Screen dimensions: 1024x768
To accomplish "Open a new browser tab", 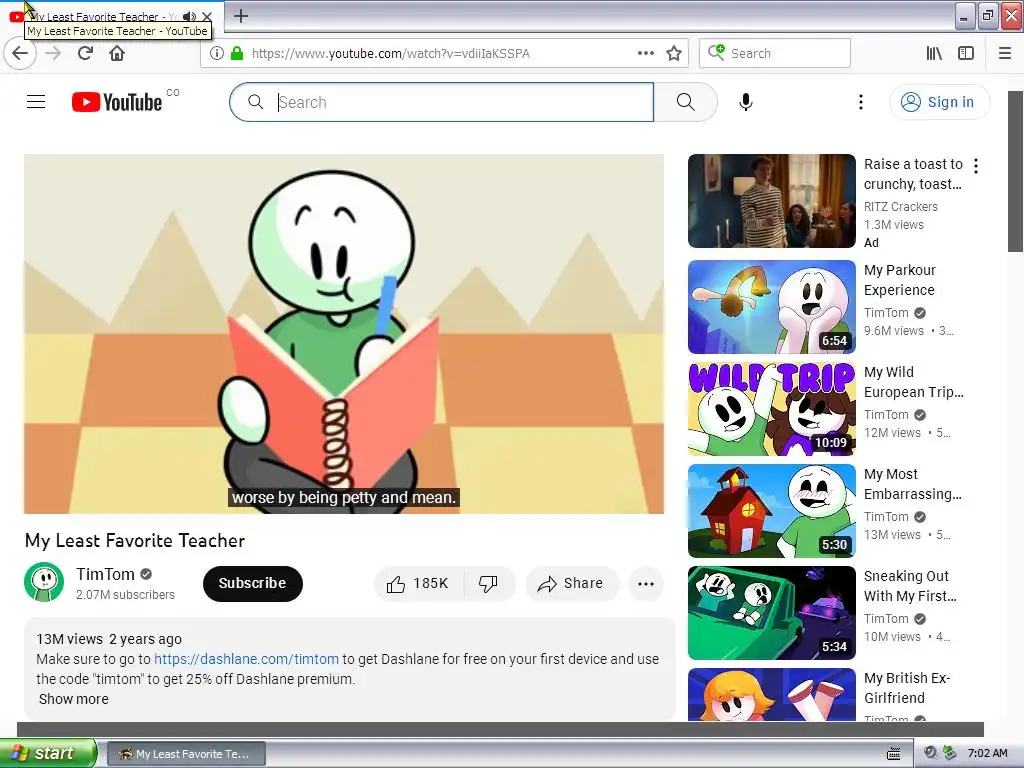I will tap(240, 16).
